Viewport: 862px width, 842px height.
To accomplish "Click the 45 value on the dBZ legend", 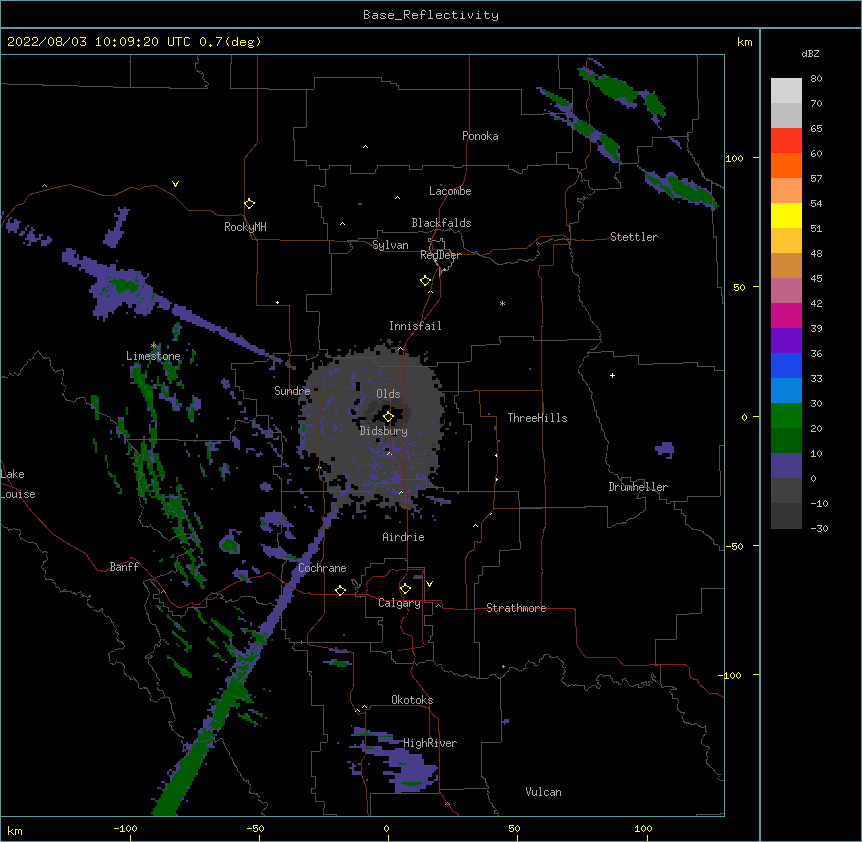I will [x=816, y=279].
